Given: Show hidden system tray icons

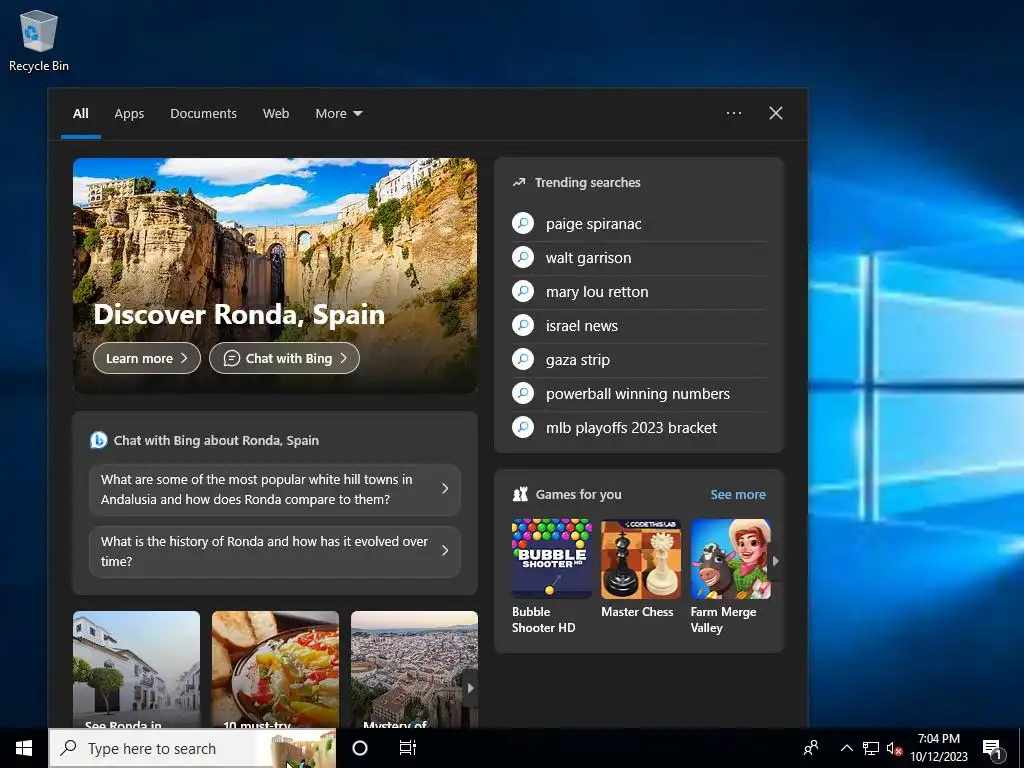Looking at the screenshot, I should [x=846, y=748].
